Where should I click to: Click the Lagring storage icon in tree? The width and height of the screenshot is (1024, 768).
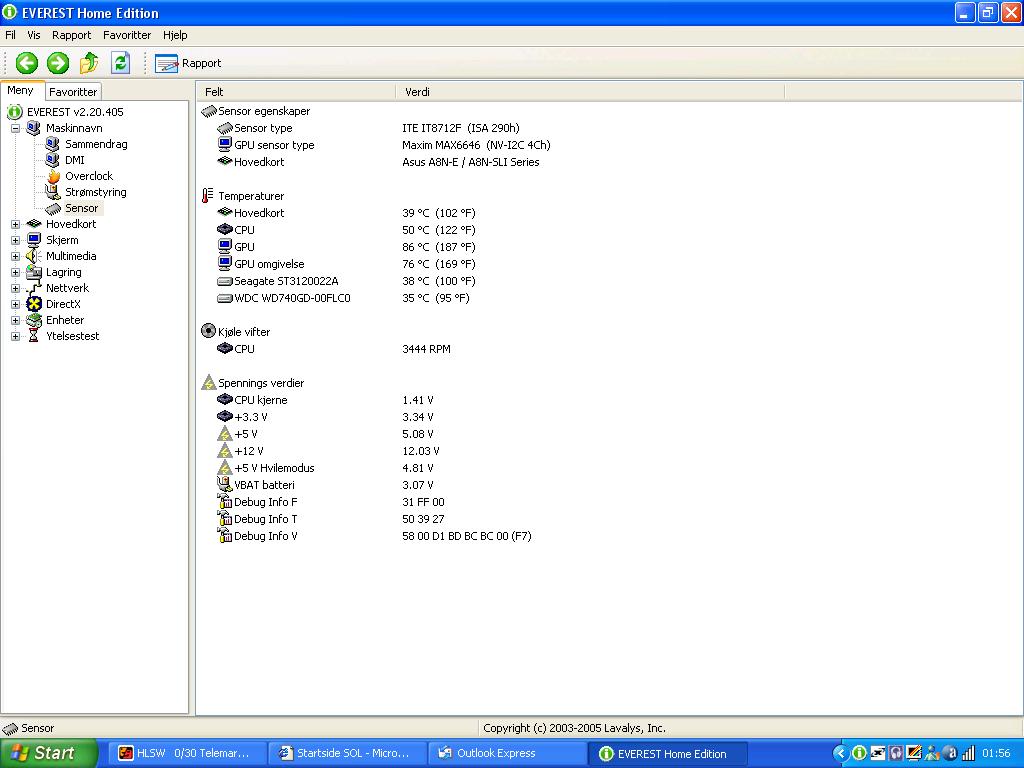[34, 272]
